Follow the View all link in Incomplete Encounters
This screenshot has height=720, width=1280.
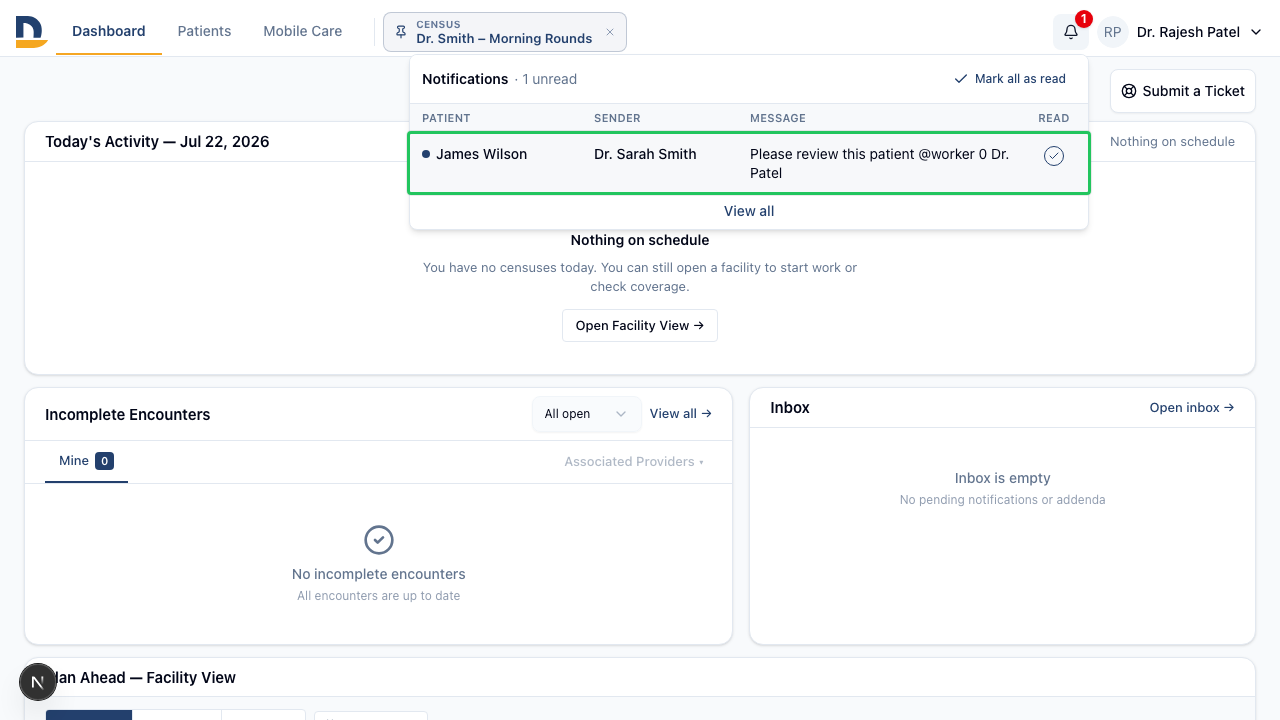(681, 414)
